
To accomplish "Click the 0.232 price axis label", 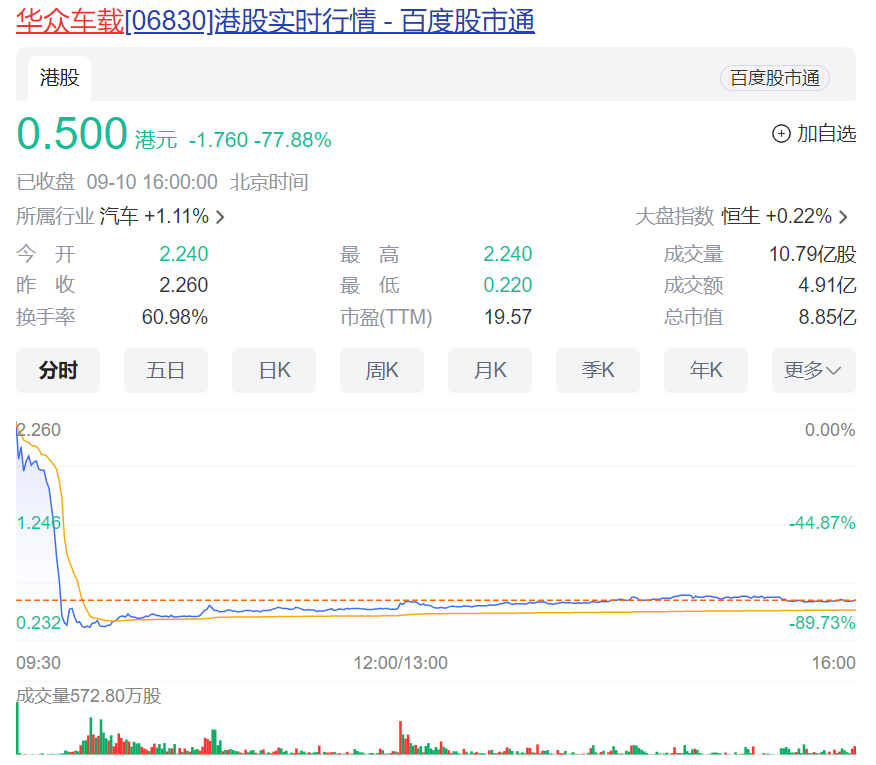I will [x=38, y=623].
